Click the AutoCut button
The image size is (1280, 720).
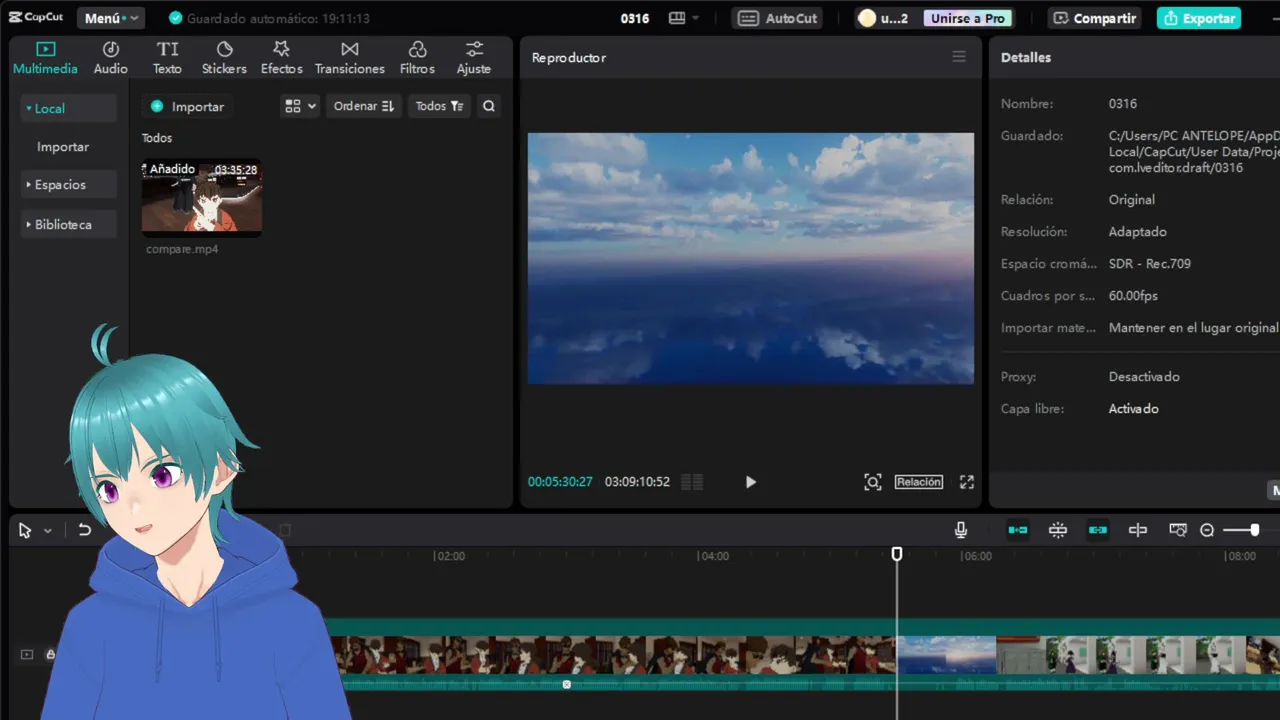click(779, 18)
